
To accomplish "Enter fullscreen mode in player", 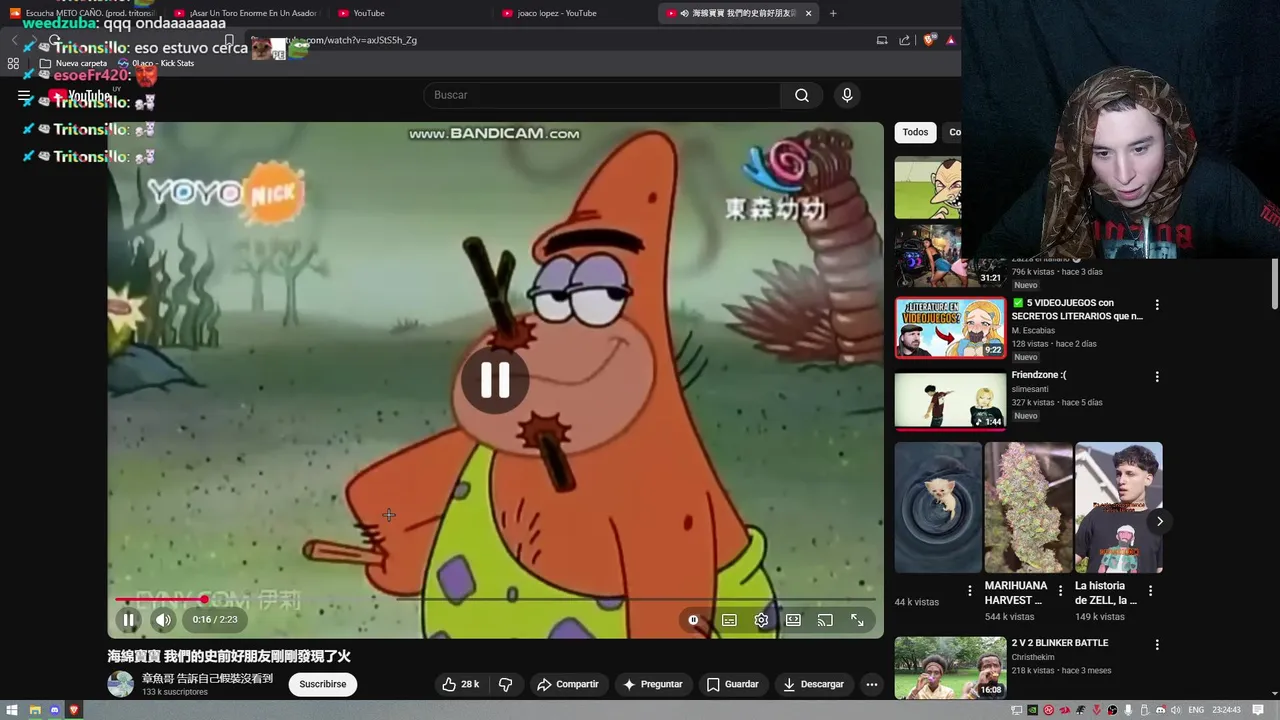I will (857, 620).
